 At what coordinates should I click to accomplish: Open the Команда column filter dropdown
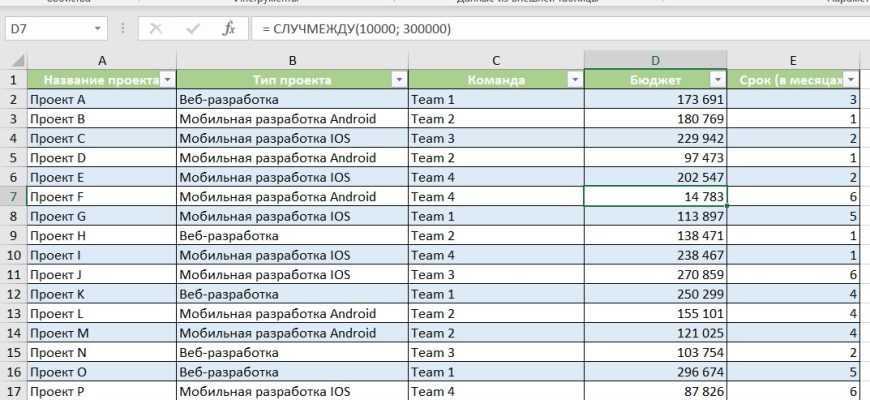pos(574,80)
